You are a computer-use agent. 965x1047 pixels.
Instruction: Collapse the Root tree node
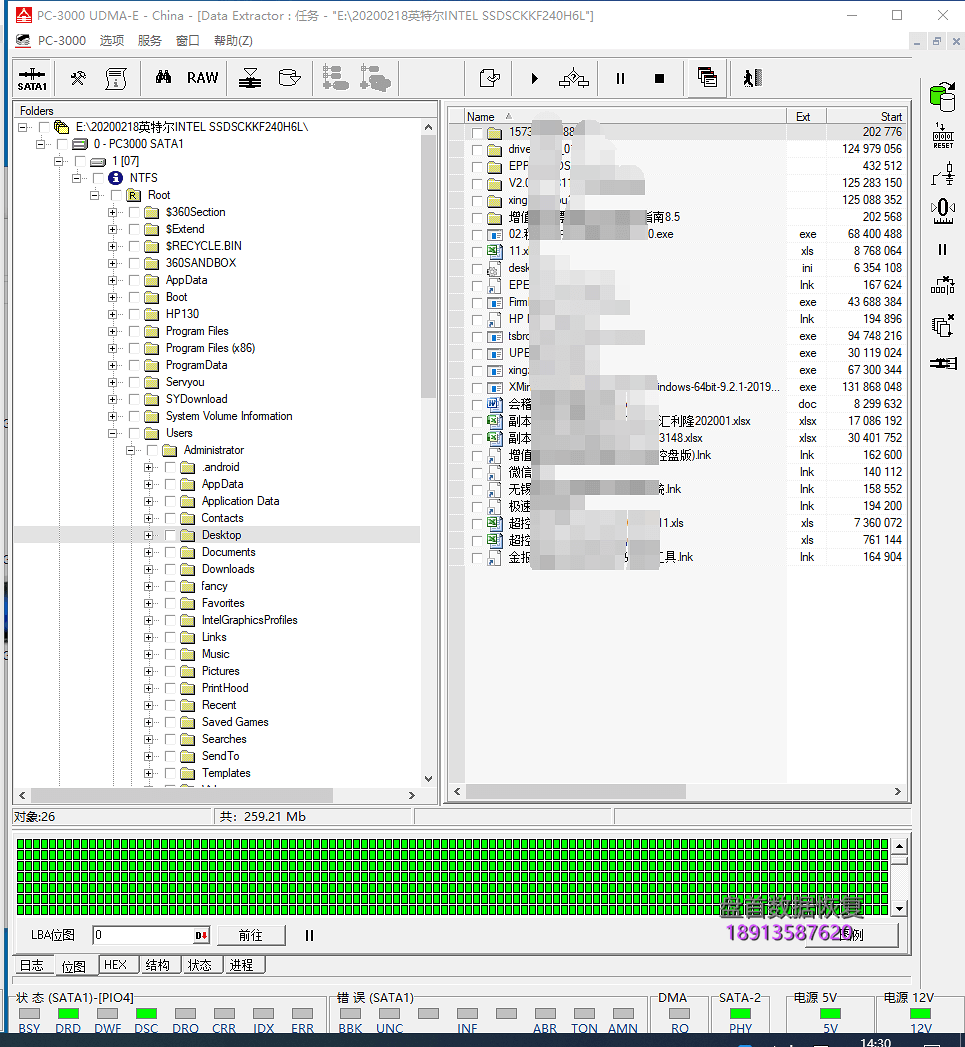pos(94,195)
